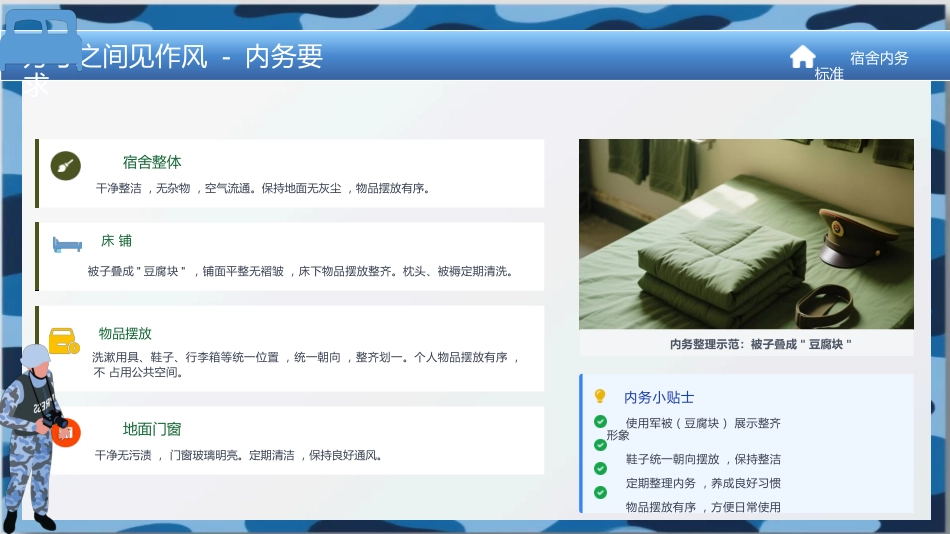950x534 pixels.
Task: Click the blue bed icon beside 床铺
Action: 67,244
